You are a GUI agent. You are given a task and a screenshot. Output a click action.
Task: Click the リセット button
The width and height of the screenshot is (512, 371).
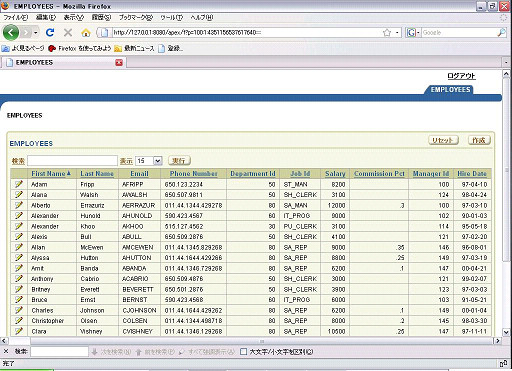pos(443,140)
